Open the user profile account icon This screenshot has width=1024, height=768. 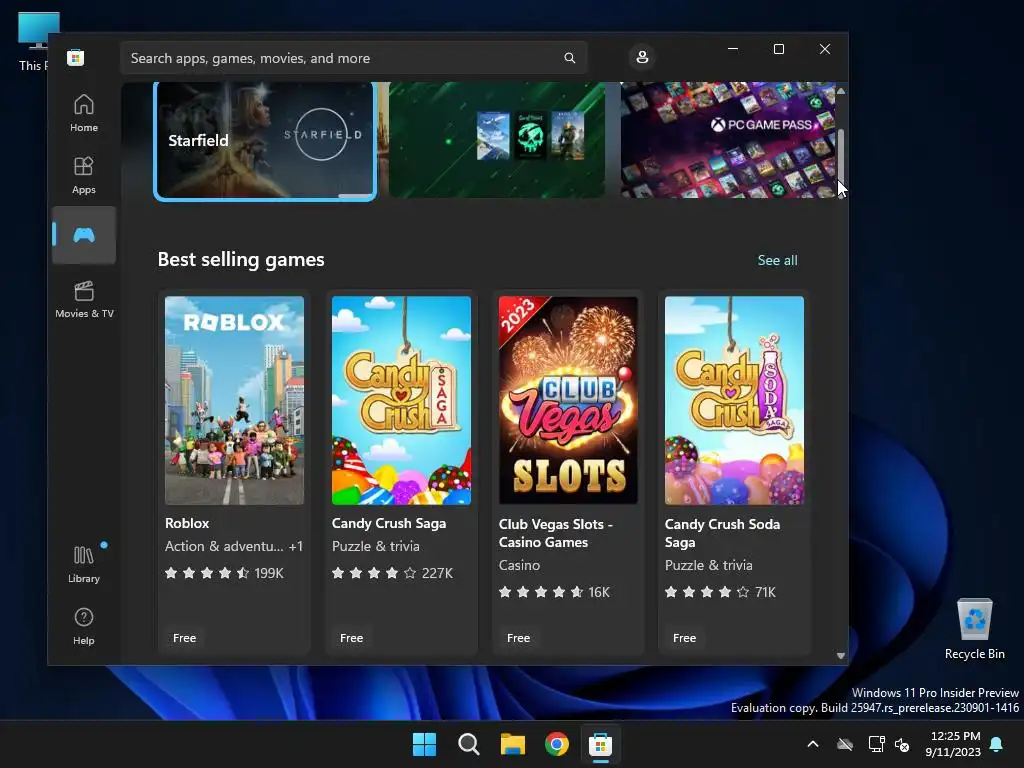click(x=642, y=57)
